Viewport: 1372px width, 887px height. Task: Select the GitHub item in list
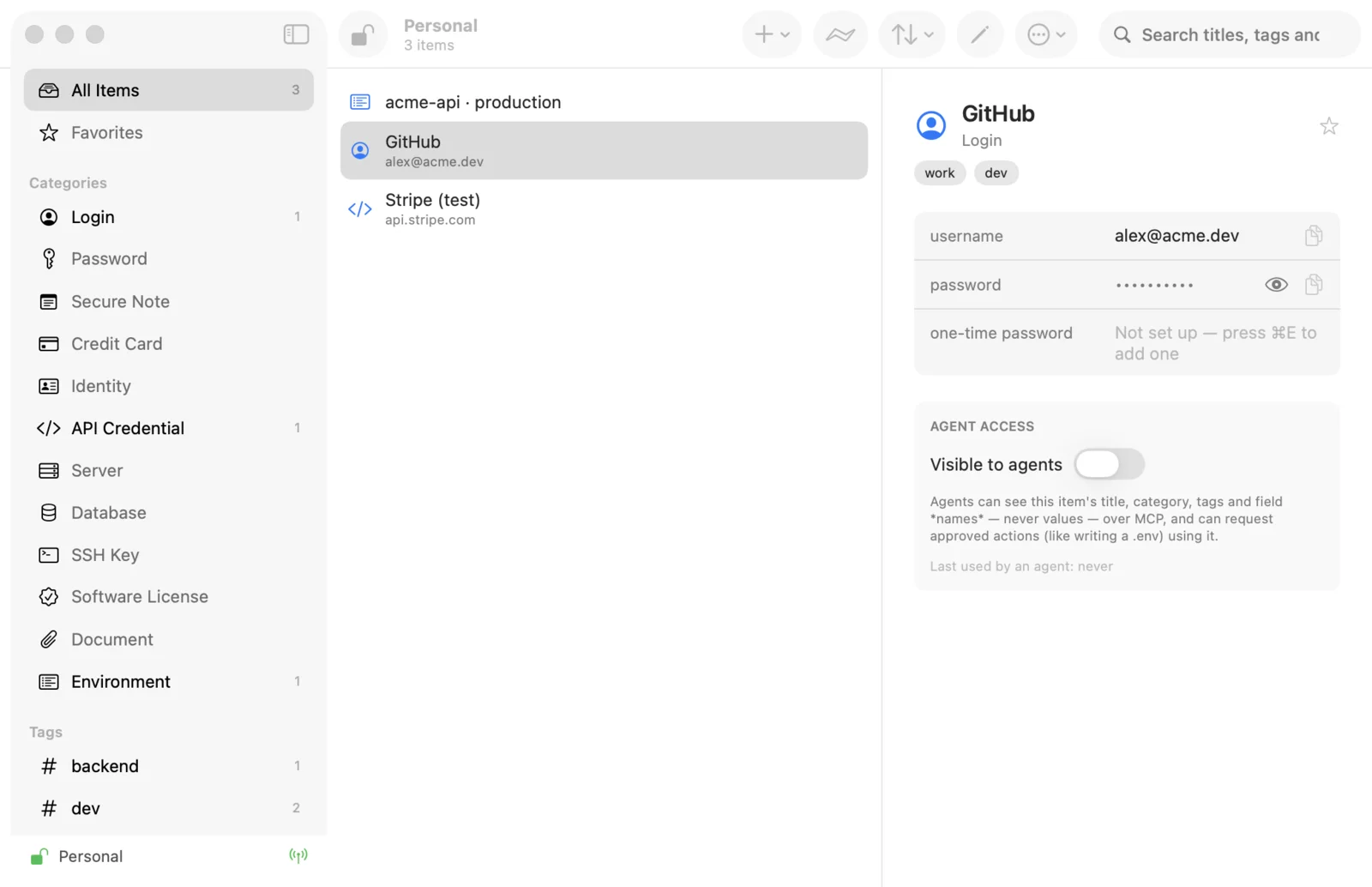tap(604, 150)
